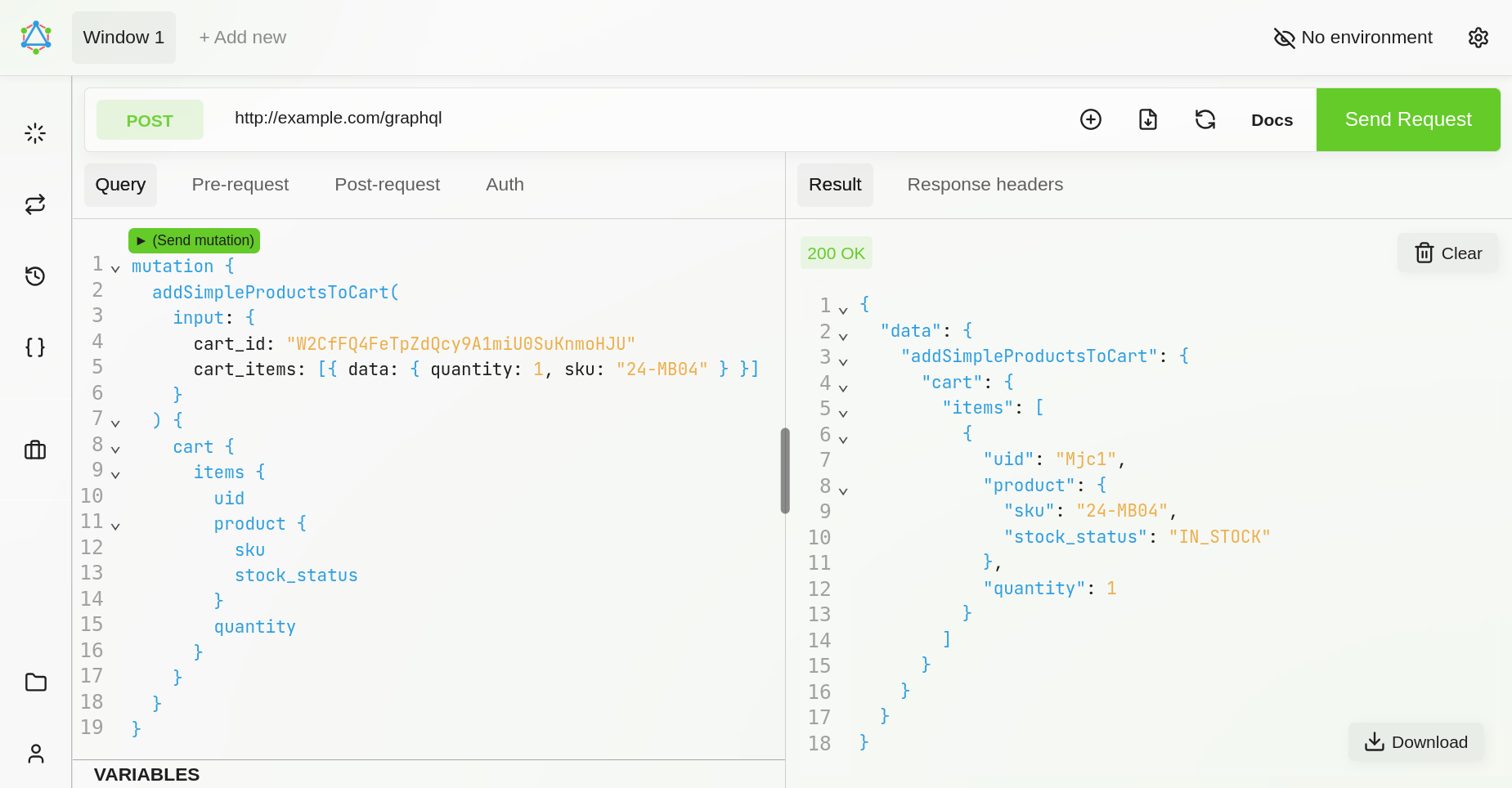This screenshot has width=1512, height=788.
Task: Open application settings gear
Action: pyautogui.click(x=1478, y=38)
